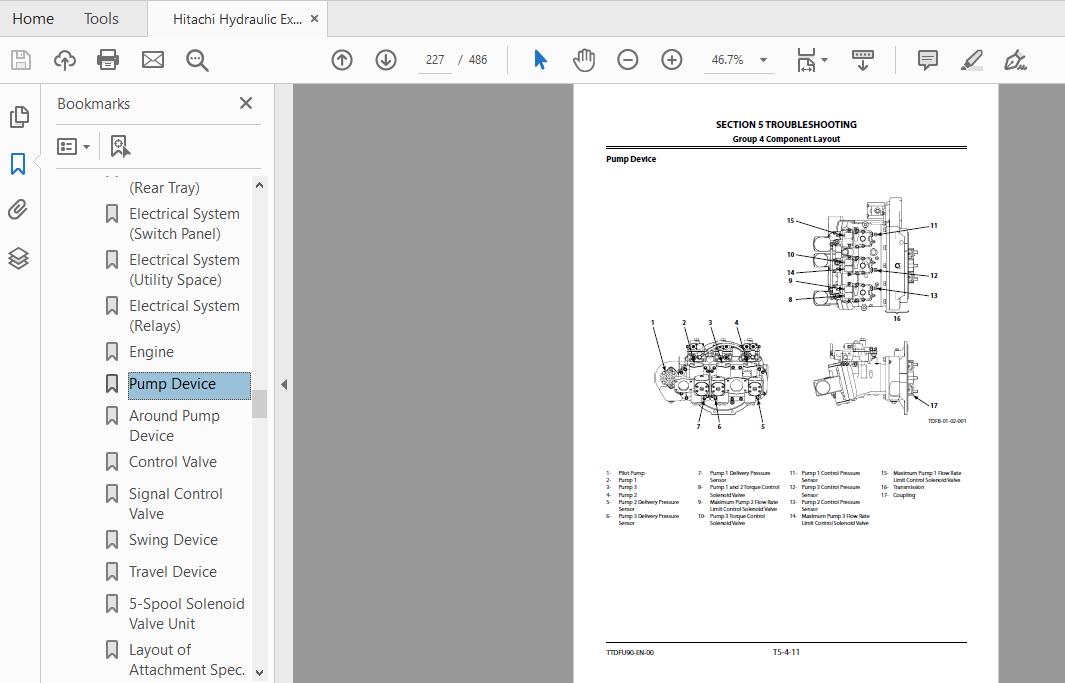Open the (Rear Tray) bookmark
This screenshot has width=1065, height=683.
coord(164,187)
